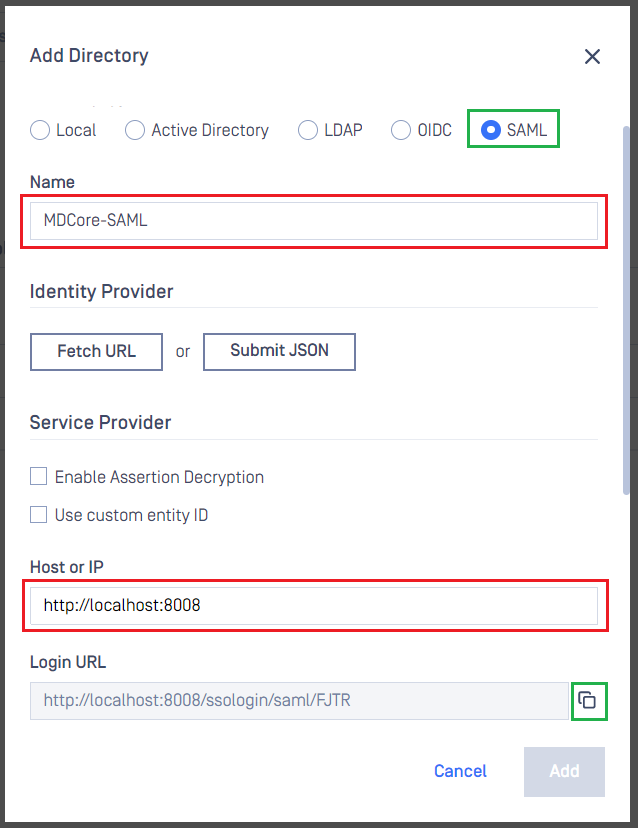Screen dimensions: 638x828
Task: Click the Add button
Action: pos(564,771)
